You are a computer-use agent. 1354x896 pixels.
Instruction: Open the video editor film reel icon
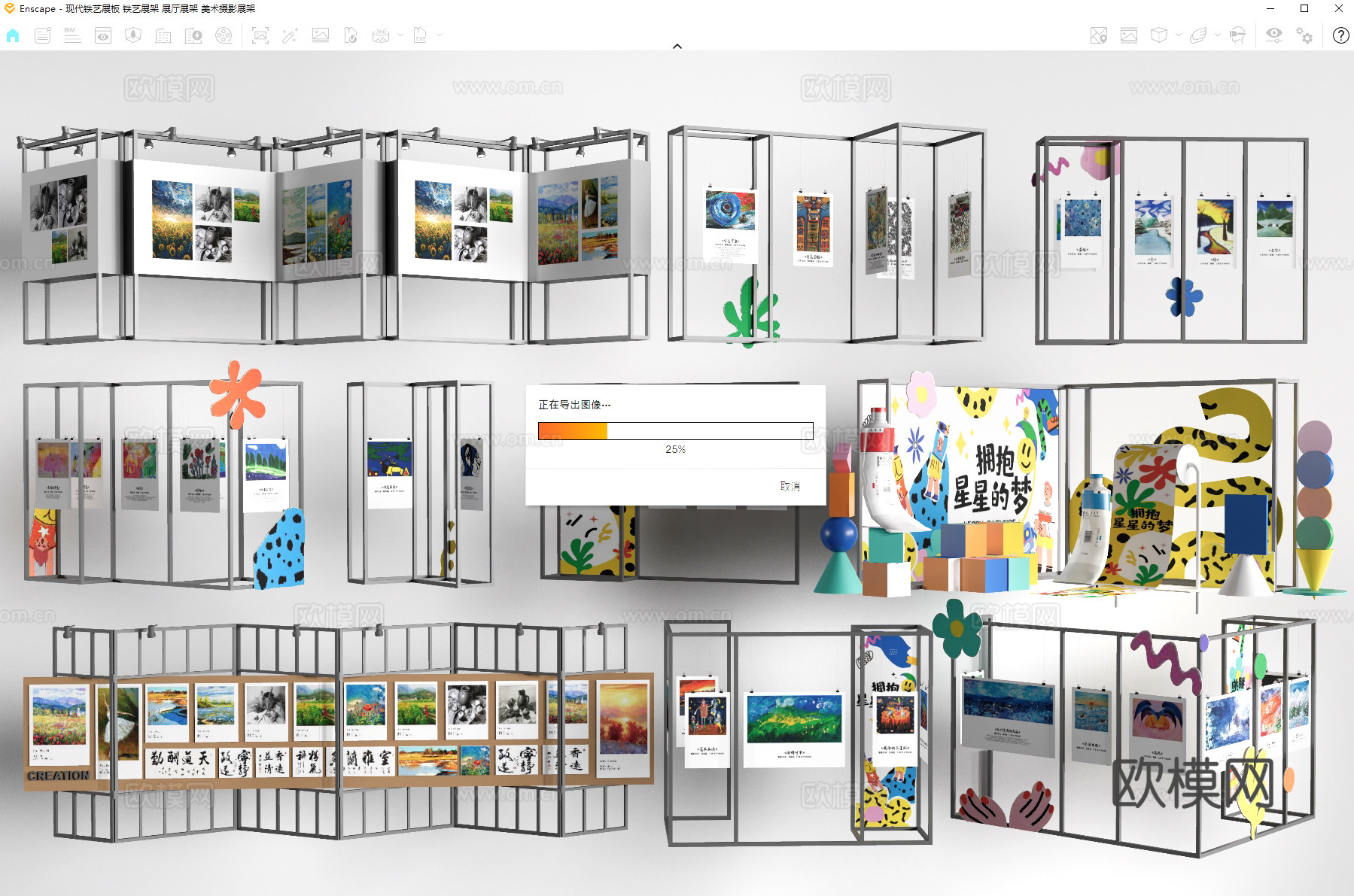[224, 35]
